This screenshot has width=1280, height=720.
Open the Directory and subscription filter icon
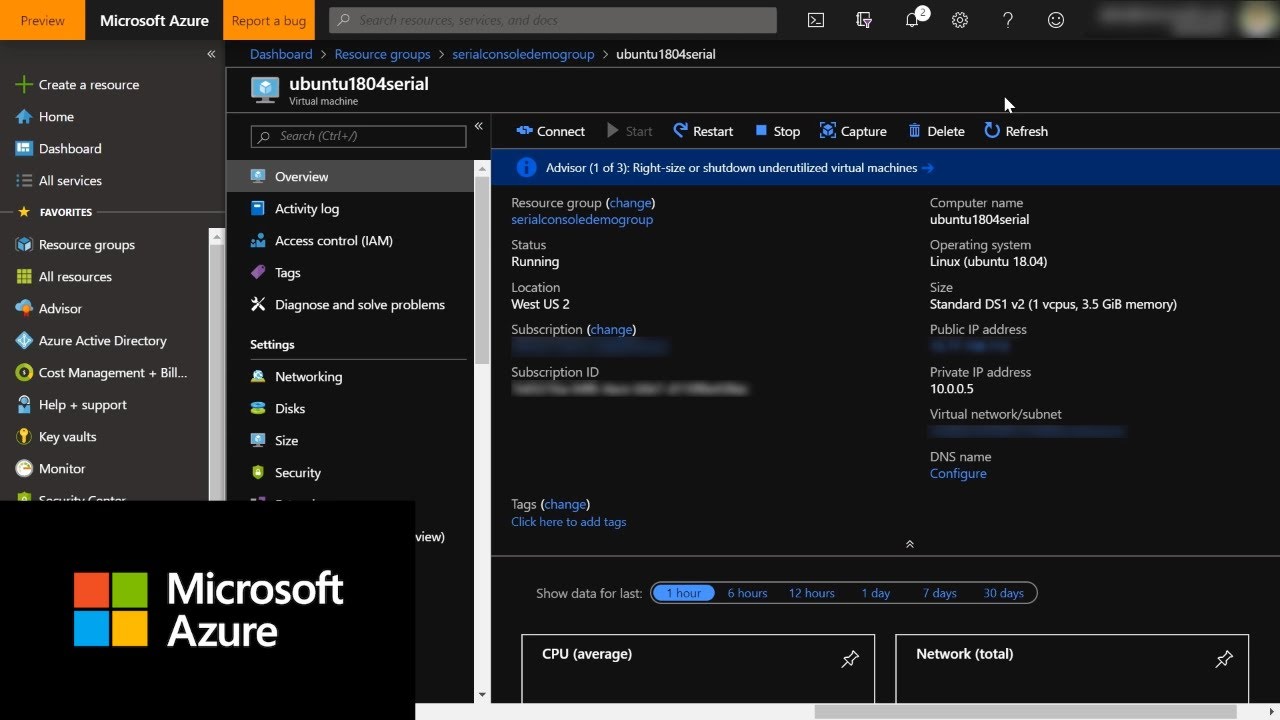coord(864,20)
